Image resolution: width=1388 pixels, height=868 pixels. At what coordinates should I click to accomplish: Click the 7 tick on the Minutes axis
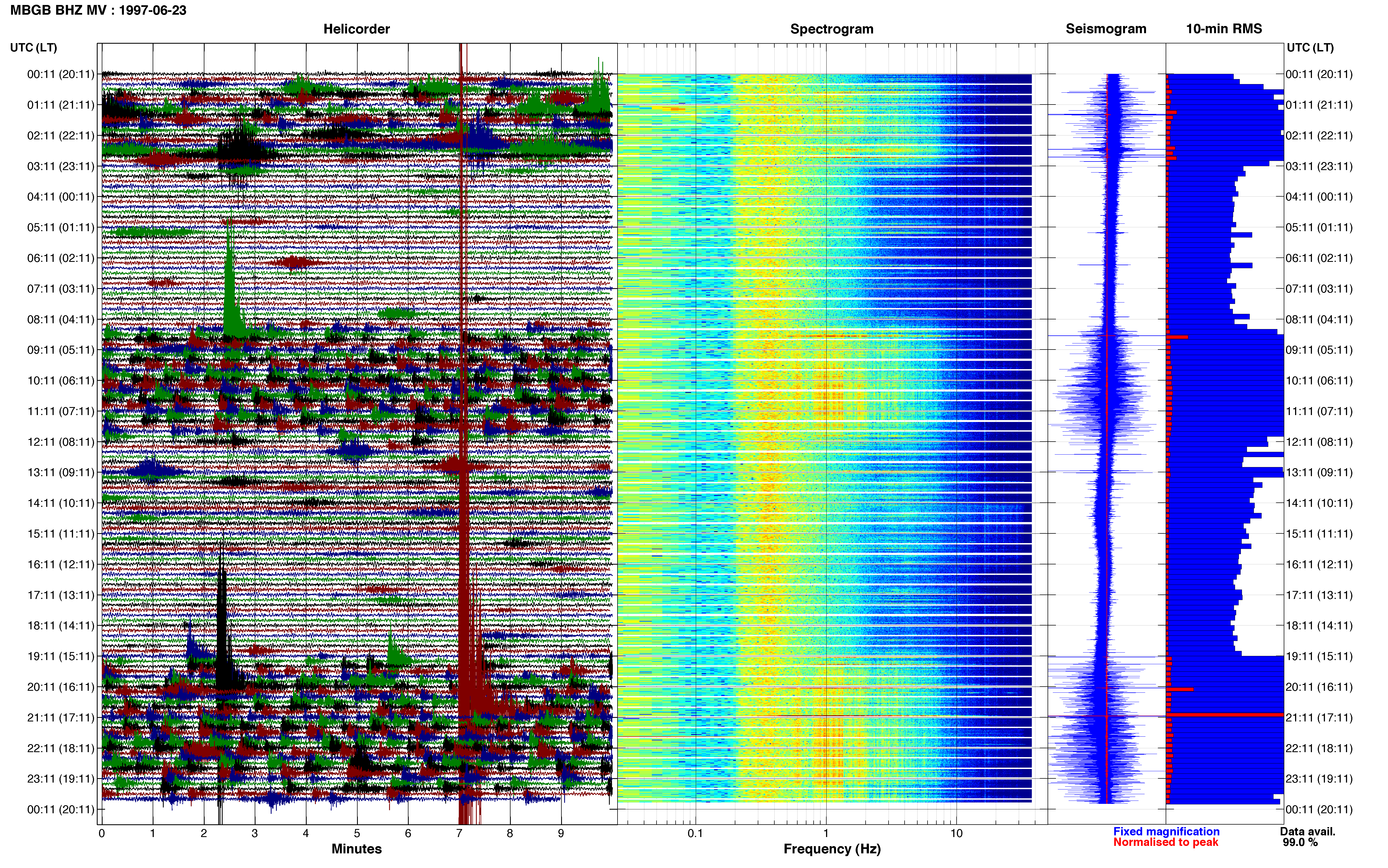tap(459, 833)
